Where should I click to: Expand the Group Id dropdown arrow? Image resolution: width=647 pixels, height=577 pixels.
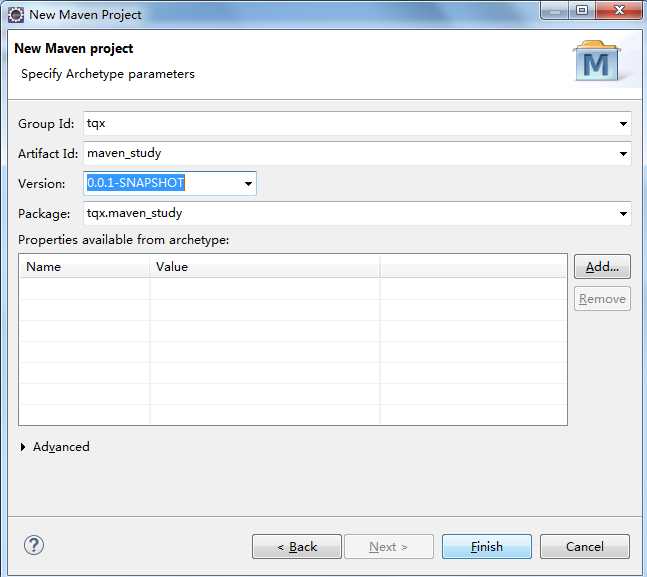pos(623,123)
